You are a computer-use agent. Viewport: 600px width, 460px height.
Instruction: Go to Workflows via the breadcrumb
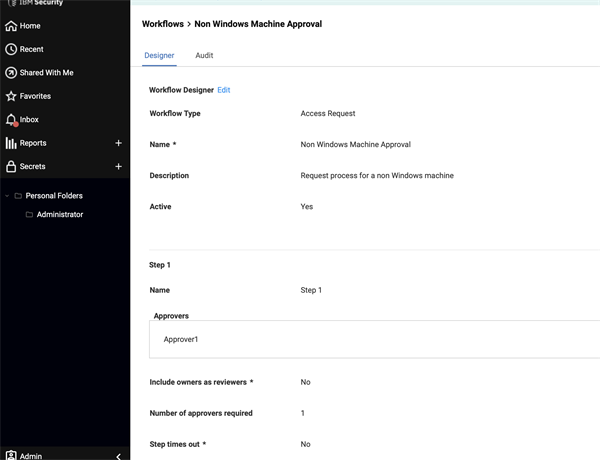(x=163, y=24)
